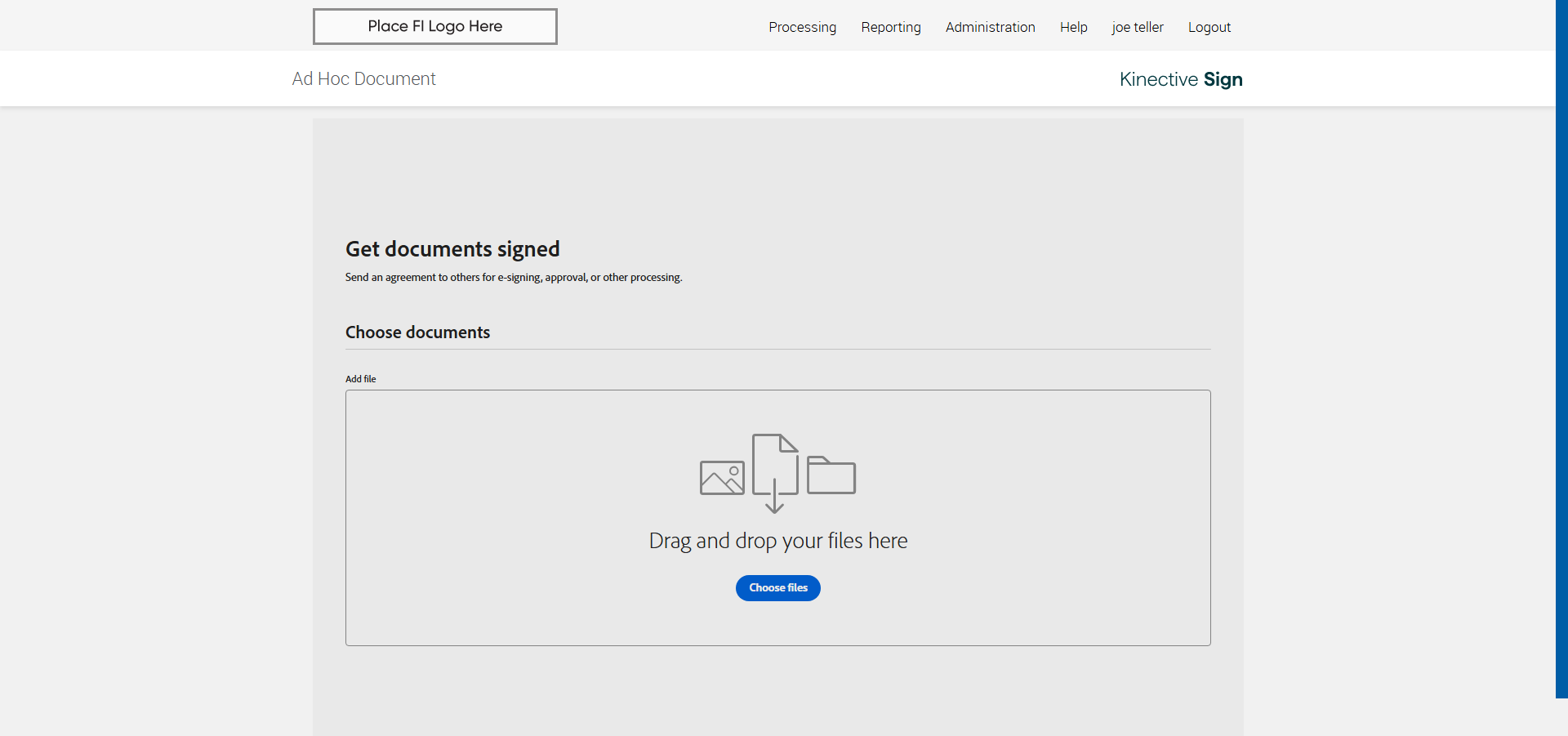Click the Add file label
The width and height of the screenshot is (1568, 736).
pos(360,379)
